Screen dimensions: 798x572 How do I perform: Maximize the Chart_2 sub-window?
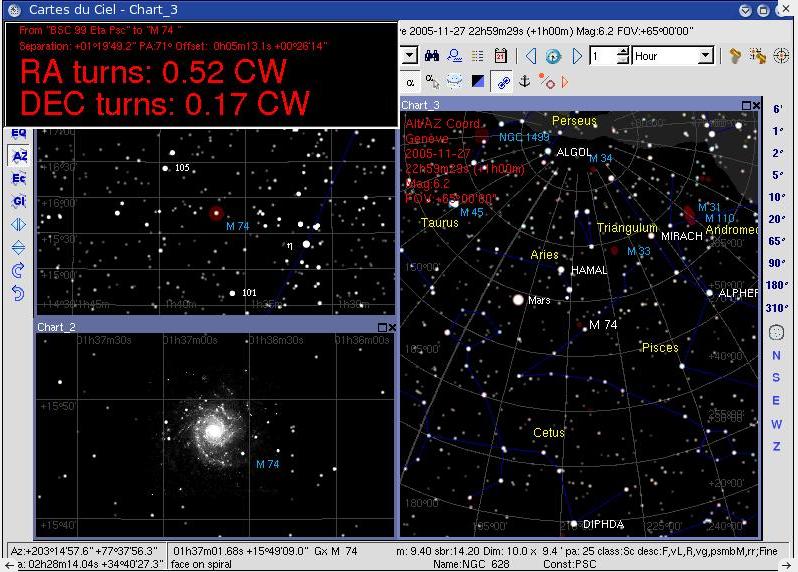(x=382, y=327)
